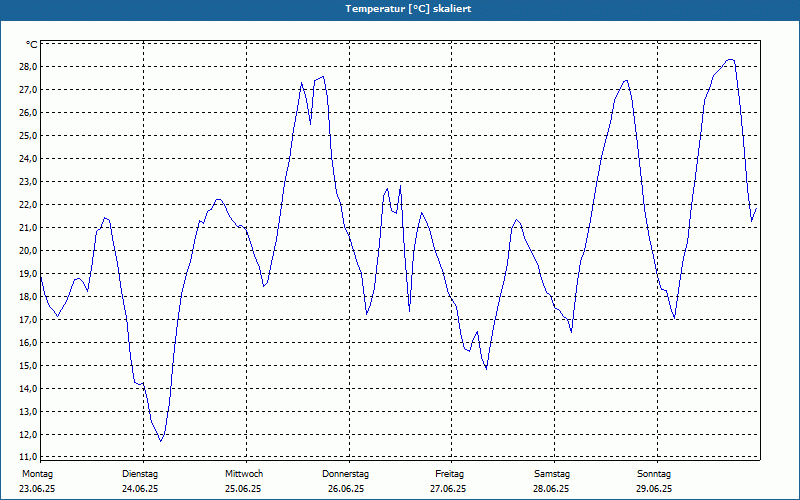Click the 20,0 axis value
This screenshot has width=800, height=500.
29,251
